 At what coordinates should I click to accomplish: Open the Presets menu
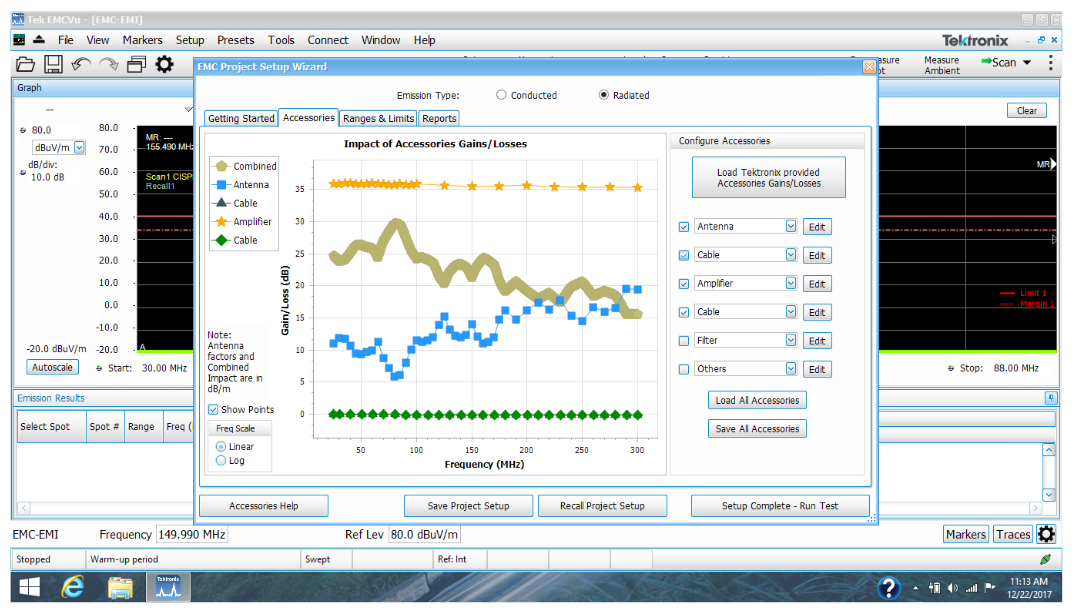235,39
